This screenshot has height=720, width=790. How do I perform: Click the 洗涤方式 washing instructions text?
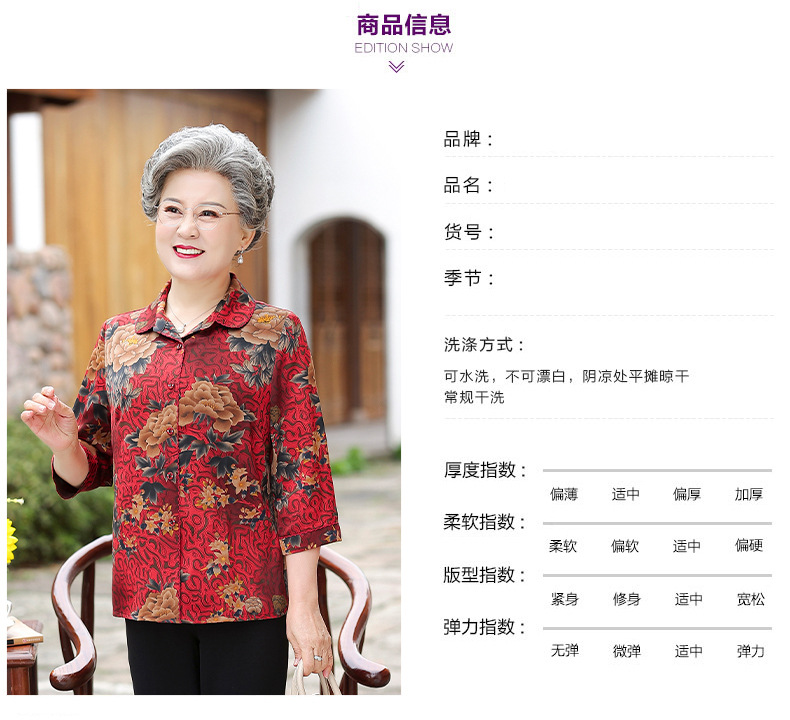pos(566,386)
